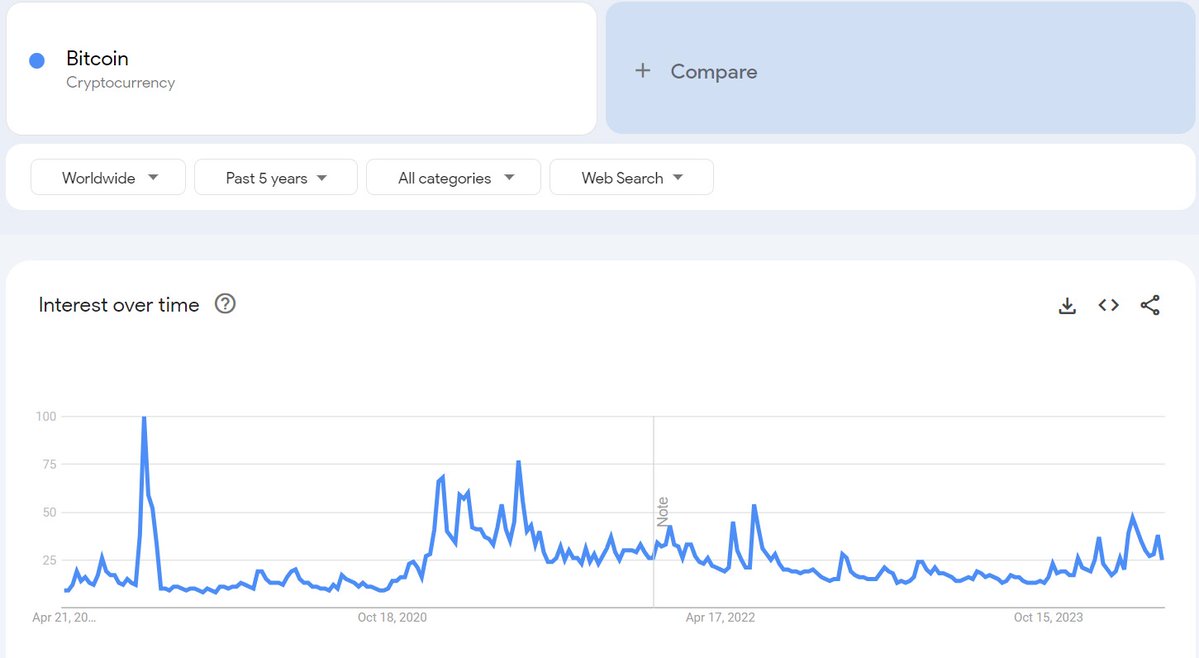The height and width of the screenshot is (658, 1199).
Task: Click the blue Bitcoin color dot
Action: [x=37, y=60]
